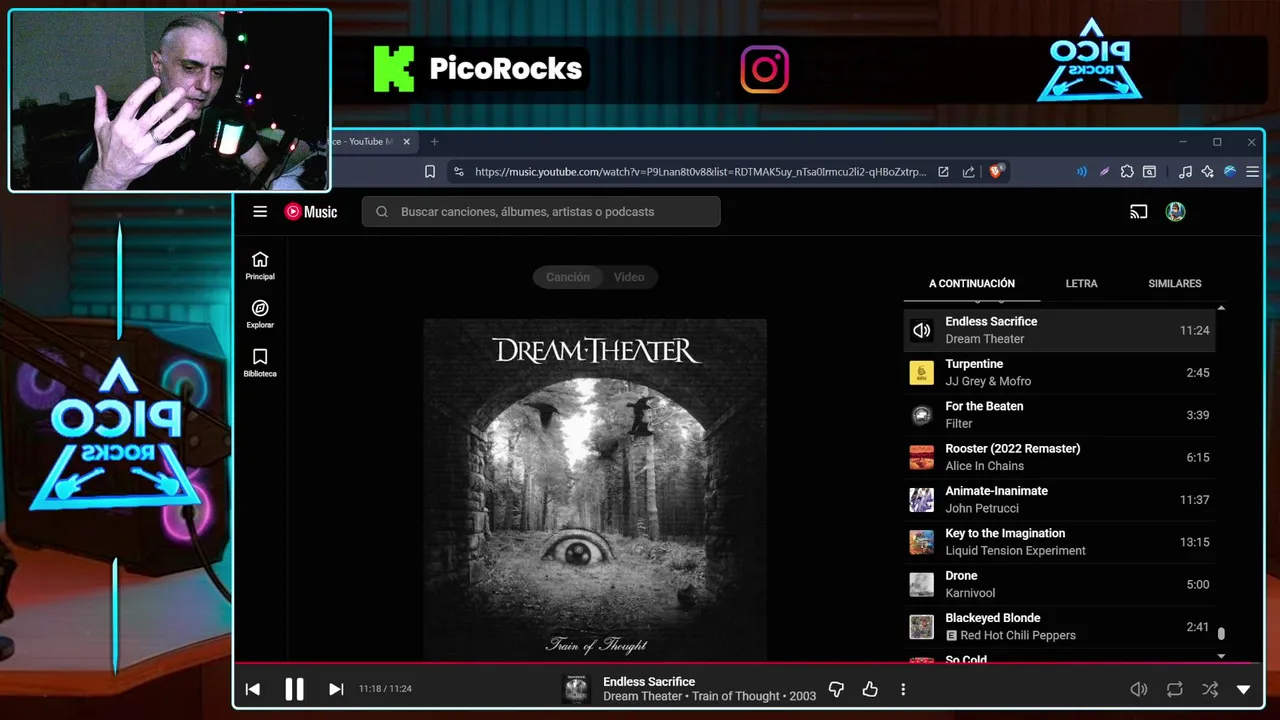This screenshot has height=720, width=1280.
Task: Click the sound waves extension icon
Action: (x=1081, y=172)
